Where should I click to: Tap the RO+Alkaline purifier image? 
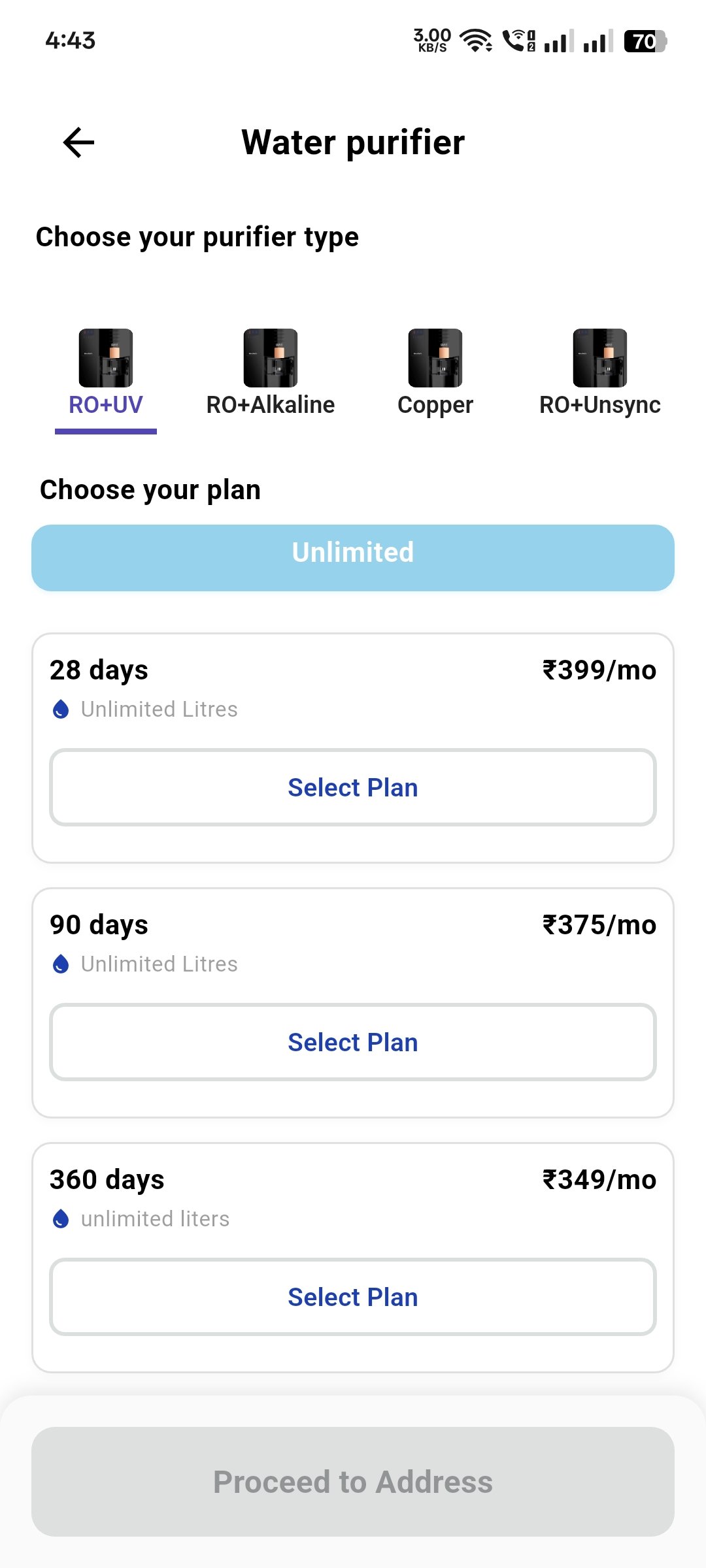click(271, 357)
